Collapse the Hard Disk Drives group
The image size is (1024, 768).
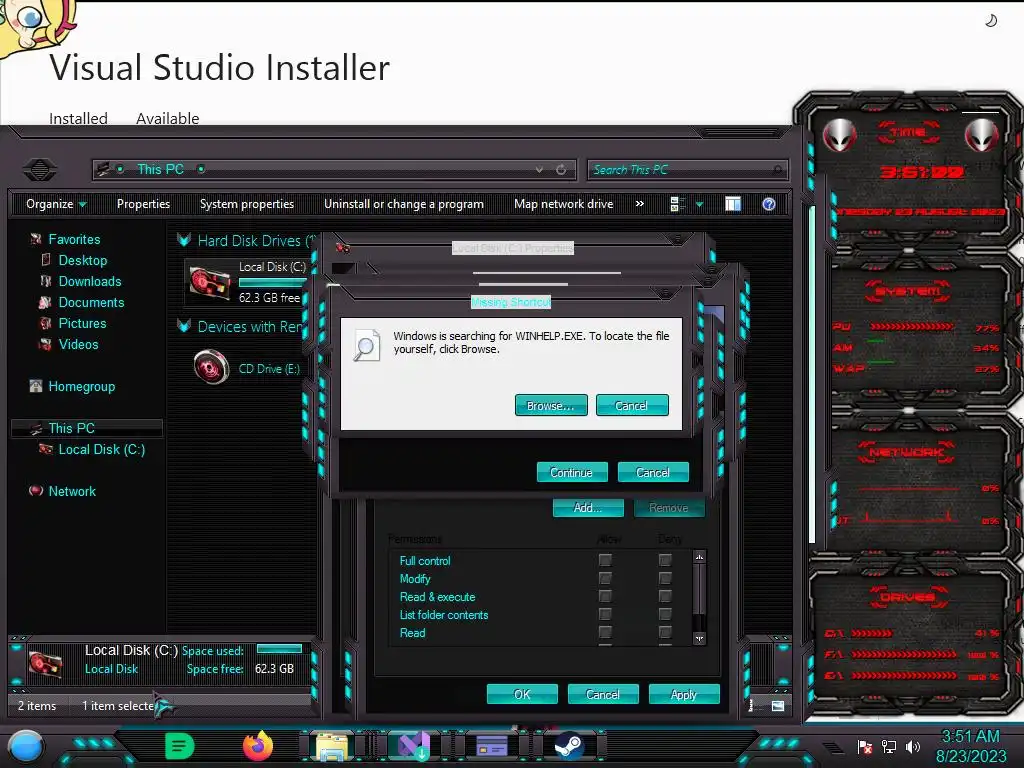click(x=184, y=240)
